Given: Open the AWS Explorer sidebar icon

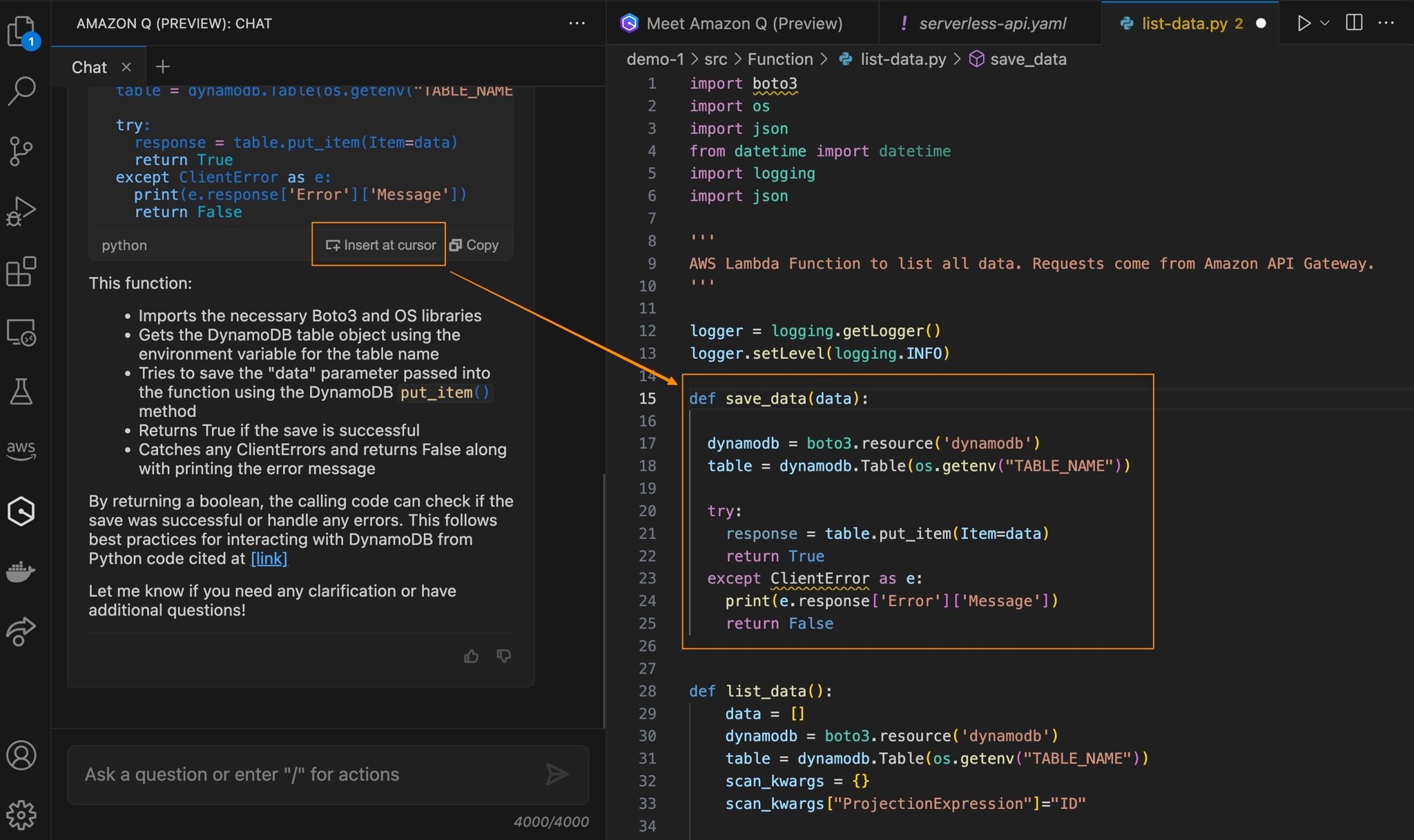Looking at the screenshot, I should click(x=23, y=449).
